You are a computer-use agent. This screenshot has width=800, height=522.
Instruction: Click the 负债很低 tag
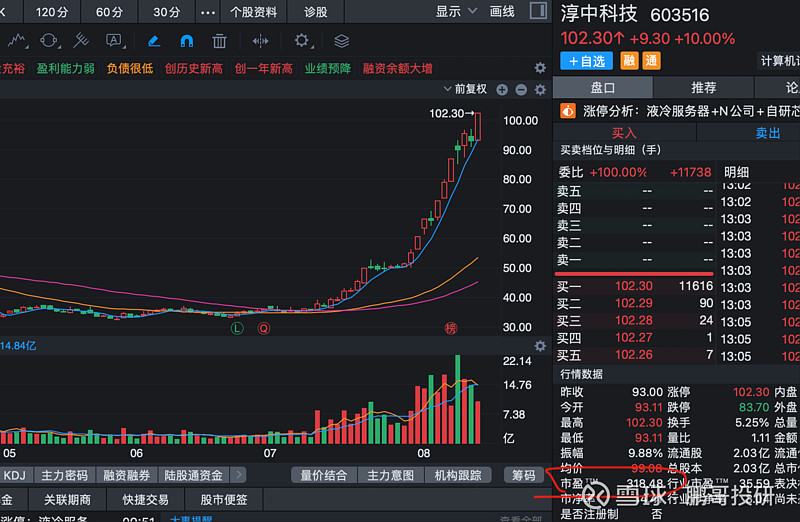(x=130, y=68)
